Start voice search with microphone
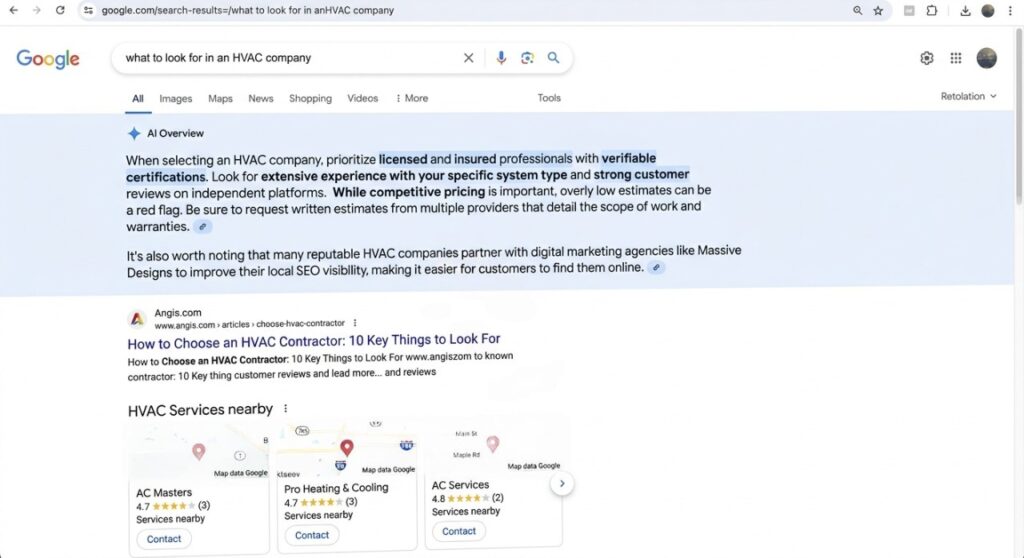 pos(501,57)
